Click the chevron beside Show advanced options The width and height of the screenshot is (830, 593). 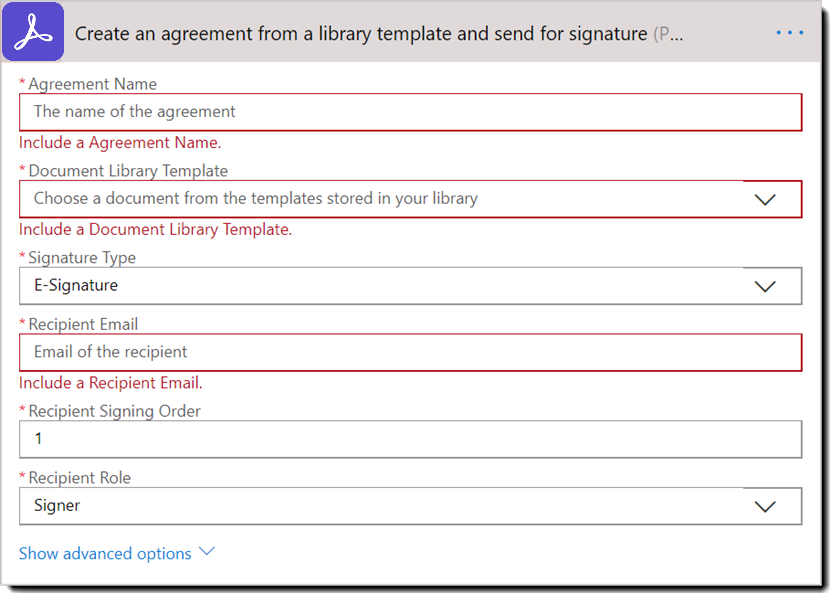207,552
